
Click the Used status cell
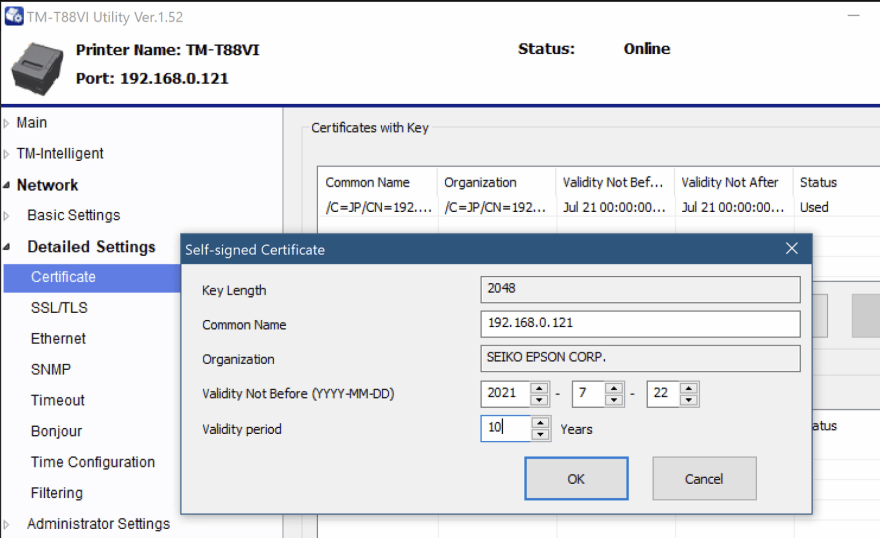(x=814, y=208)
